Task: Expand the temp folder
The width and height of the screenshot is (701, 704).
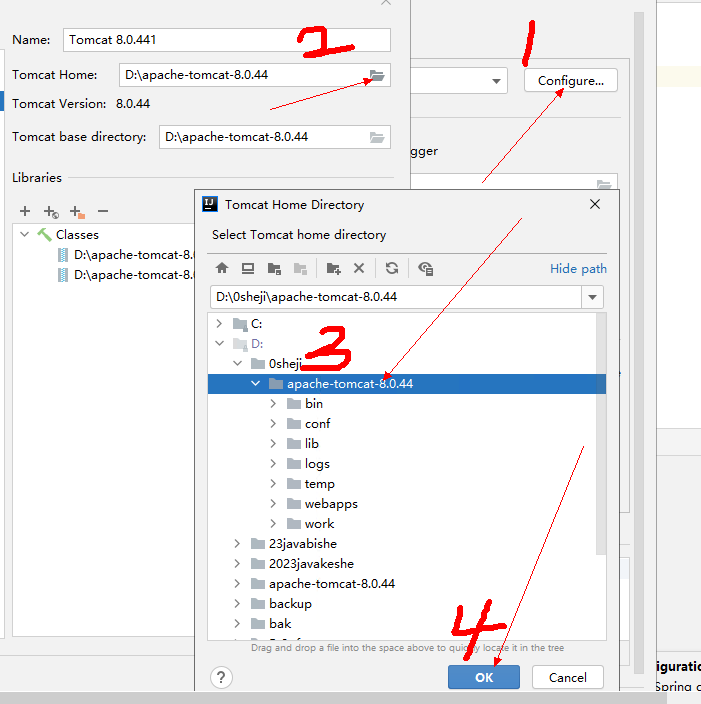Action: [273, 484]
